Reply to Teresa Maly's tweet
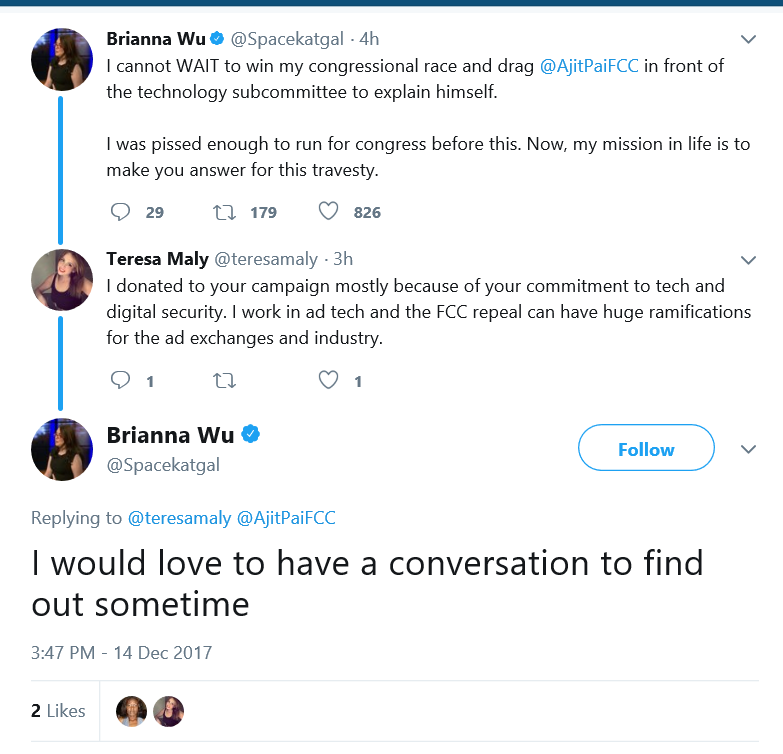Image resolution: width=783 pixels, height=754 pixels. pos(120,380)
